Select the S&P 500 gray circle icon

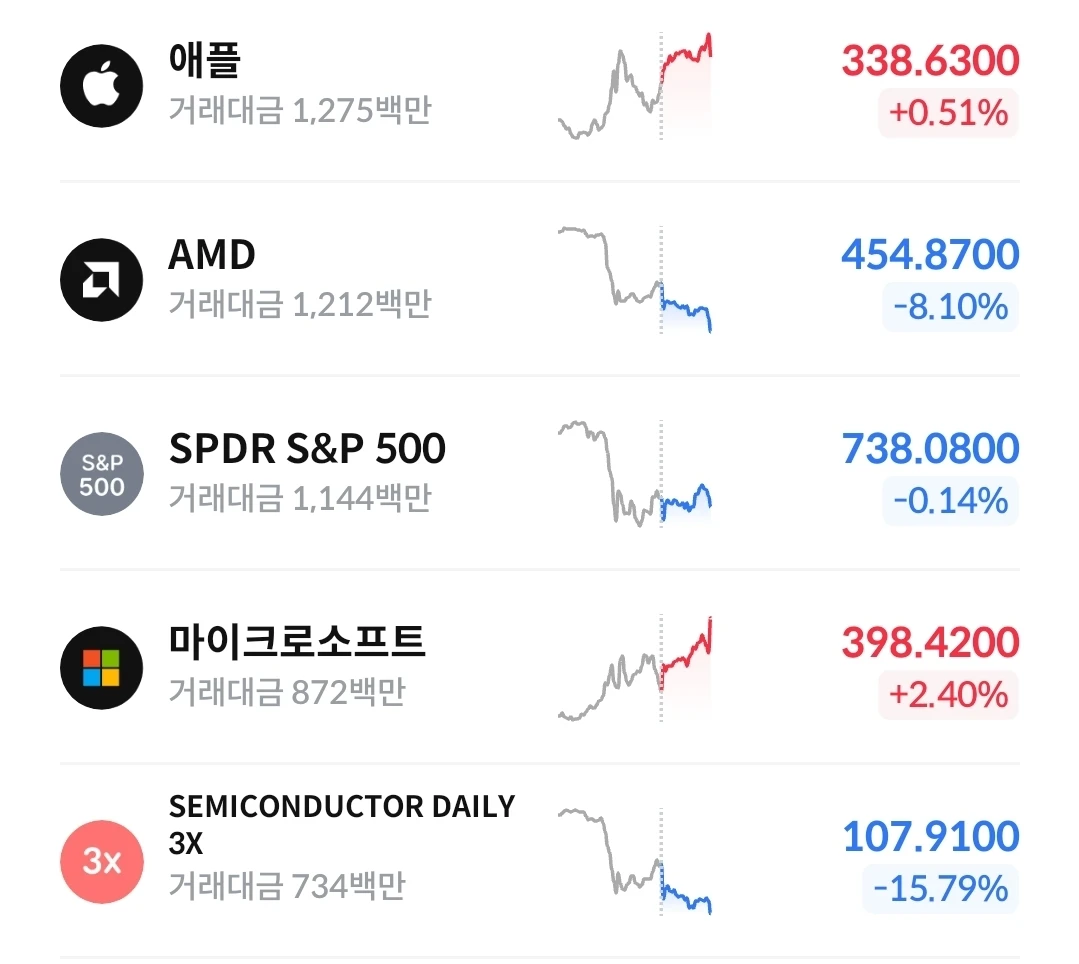pyautogui.click(x=102, y=474)
